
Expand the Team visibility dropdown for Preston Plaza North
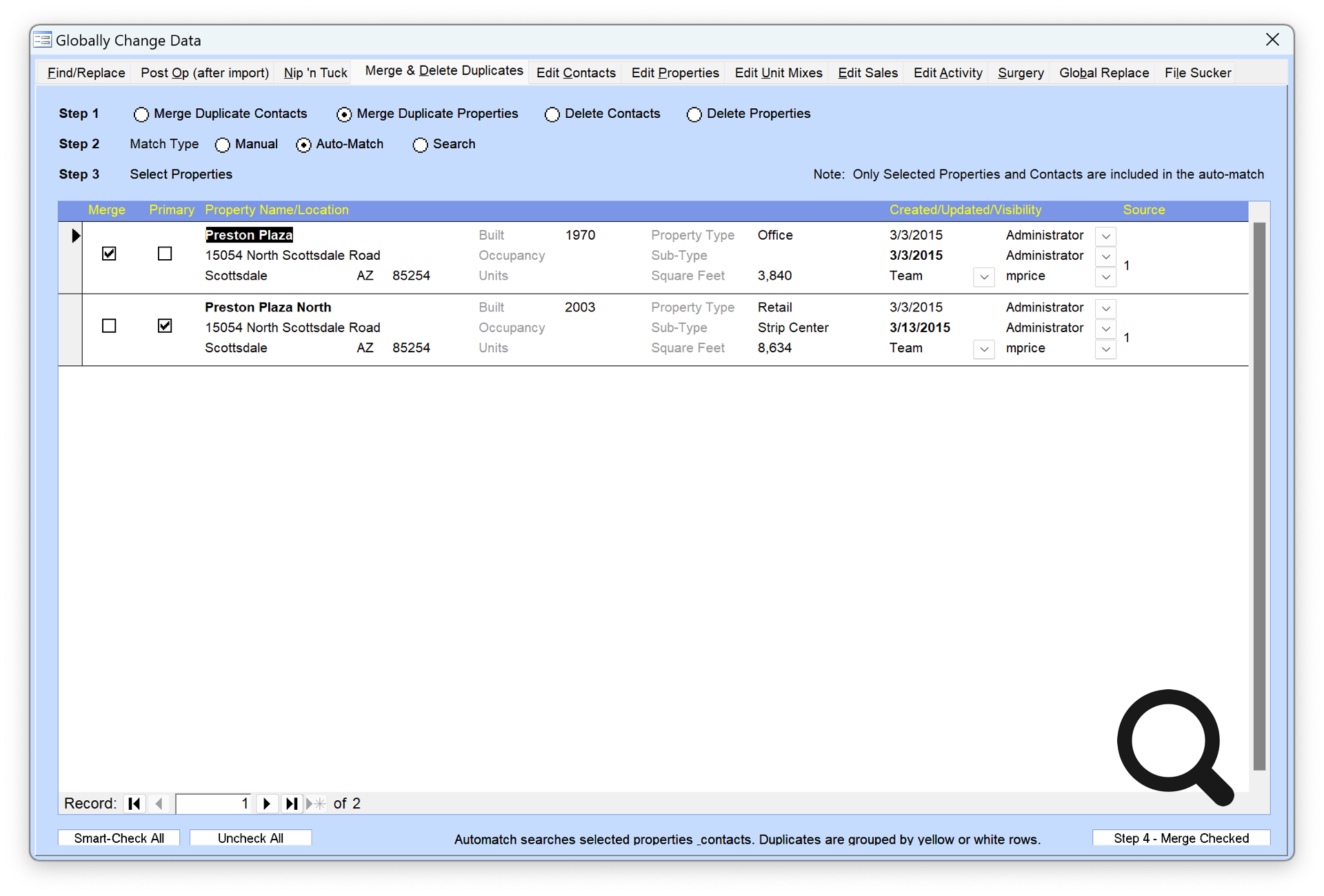point(984,348)
